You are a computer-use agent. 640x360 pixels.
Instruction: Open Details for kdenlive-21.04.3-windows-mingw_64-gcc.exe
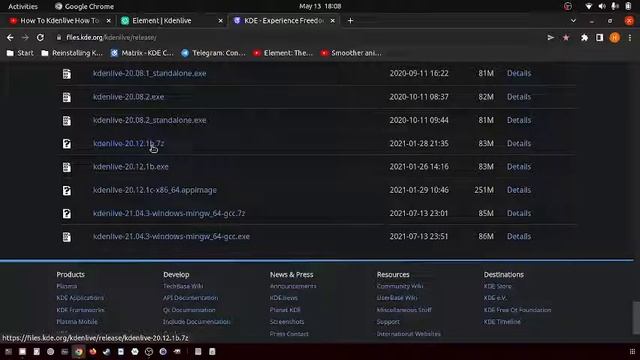[x=519, y=236]
